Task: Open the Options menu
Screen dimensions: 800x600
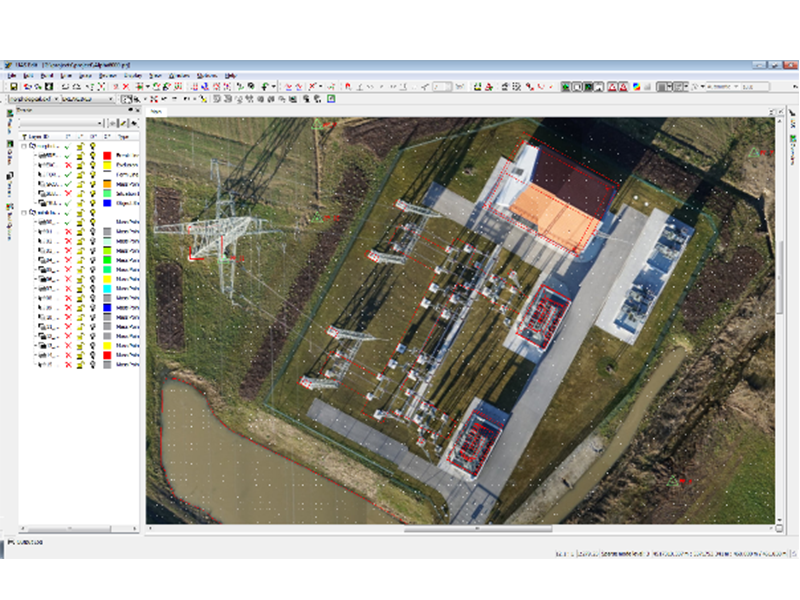Action: 207,76
